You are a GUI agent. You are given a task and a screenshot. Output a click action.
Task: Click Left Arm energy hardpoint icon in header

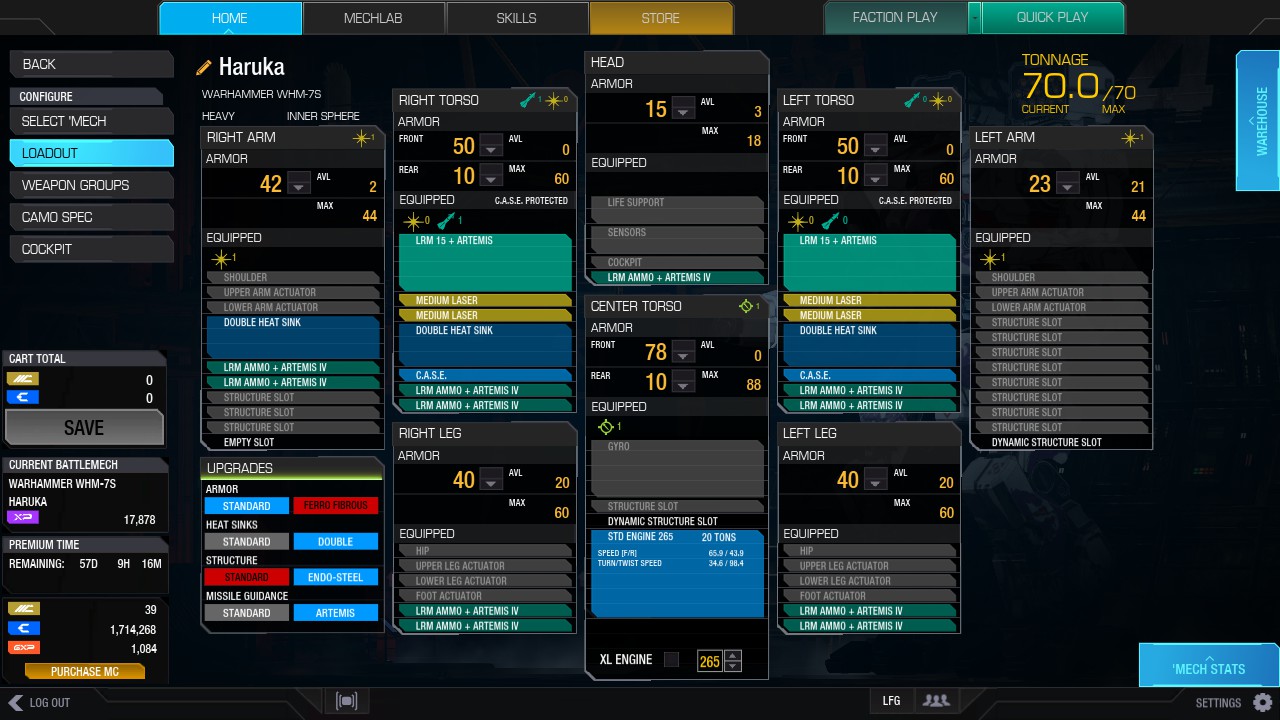1129,138
